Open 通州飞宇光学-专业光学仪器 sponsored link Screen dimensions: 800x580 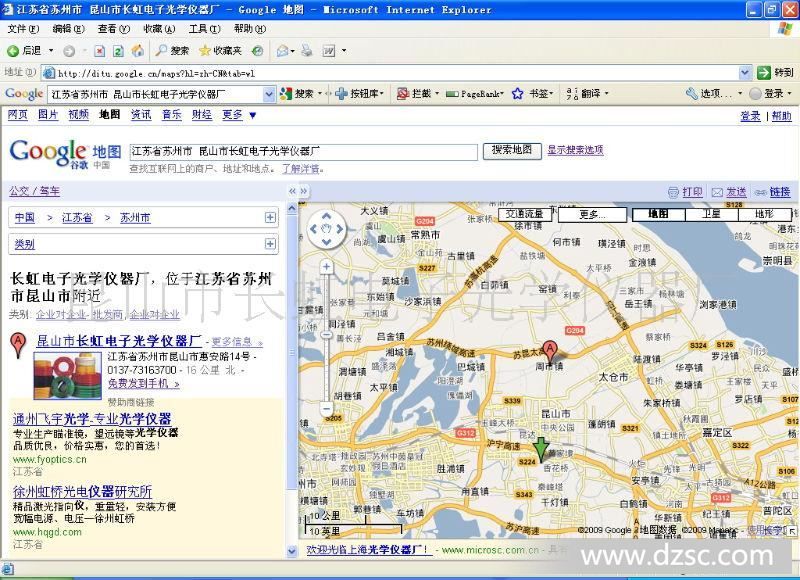(92, 419)
